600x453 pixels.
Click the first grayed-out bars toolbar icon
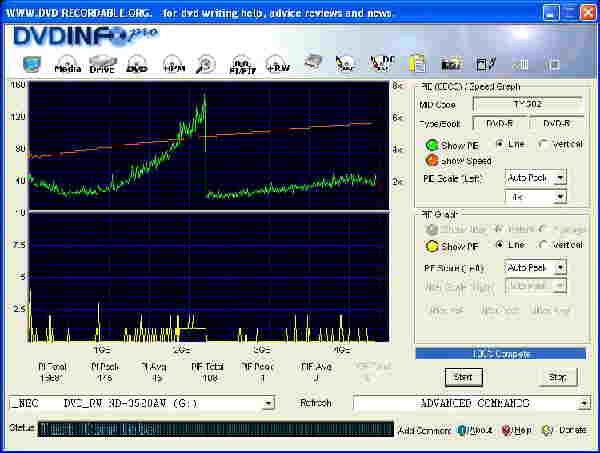520,64
